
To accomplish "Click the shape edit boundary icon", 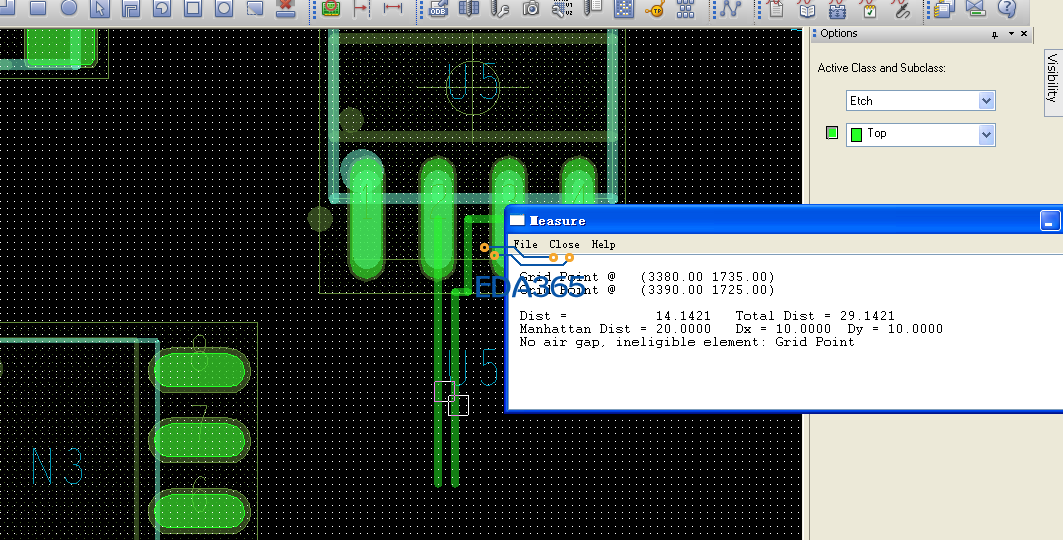I will [255, 8].
